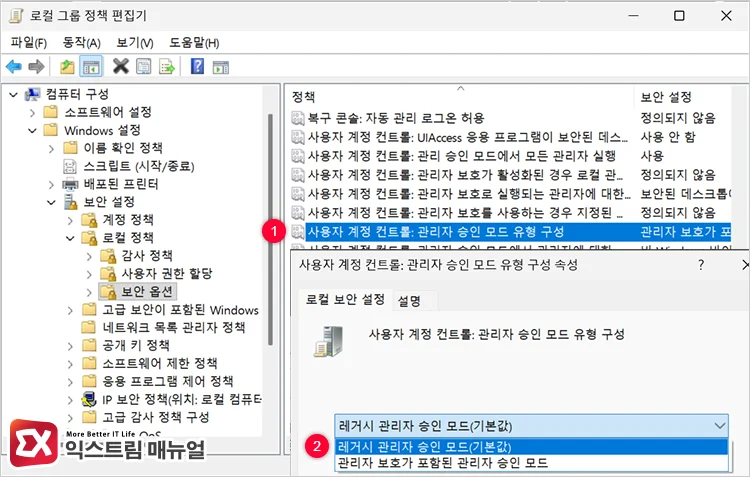Switch to the 로컬 보안 설정 tab

(345, 300)
